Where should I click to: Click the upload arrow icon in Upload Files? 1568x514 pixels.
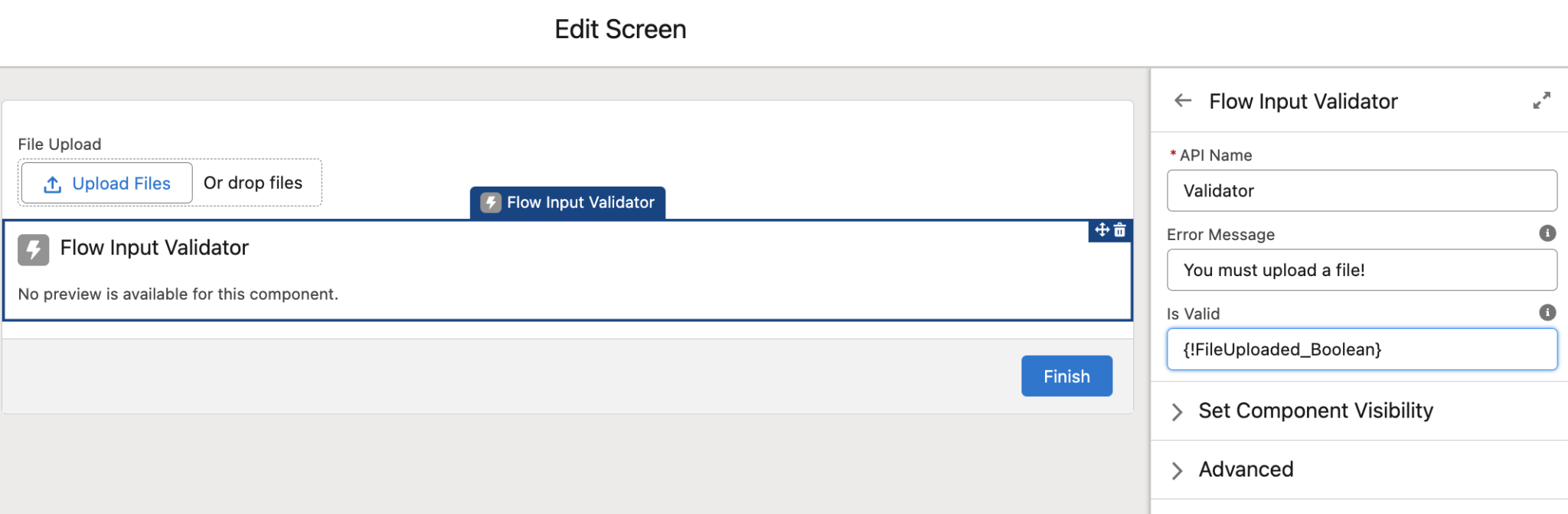[x=52, y=184]
